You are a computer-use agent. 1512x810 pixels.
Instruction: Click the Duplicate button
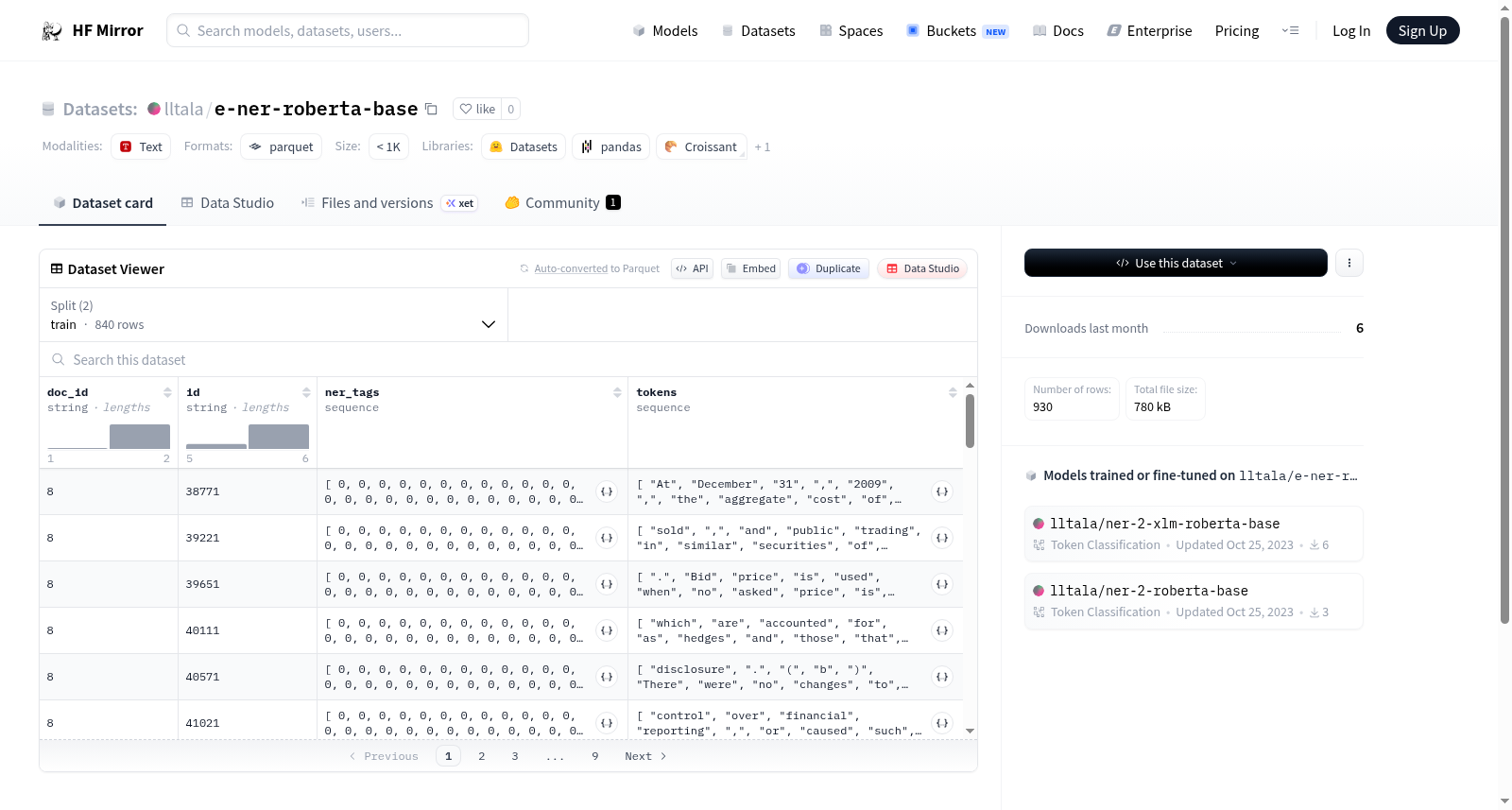pos(829,268)
